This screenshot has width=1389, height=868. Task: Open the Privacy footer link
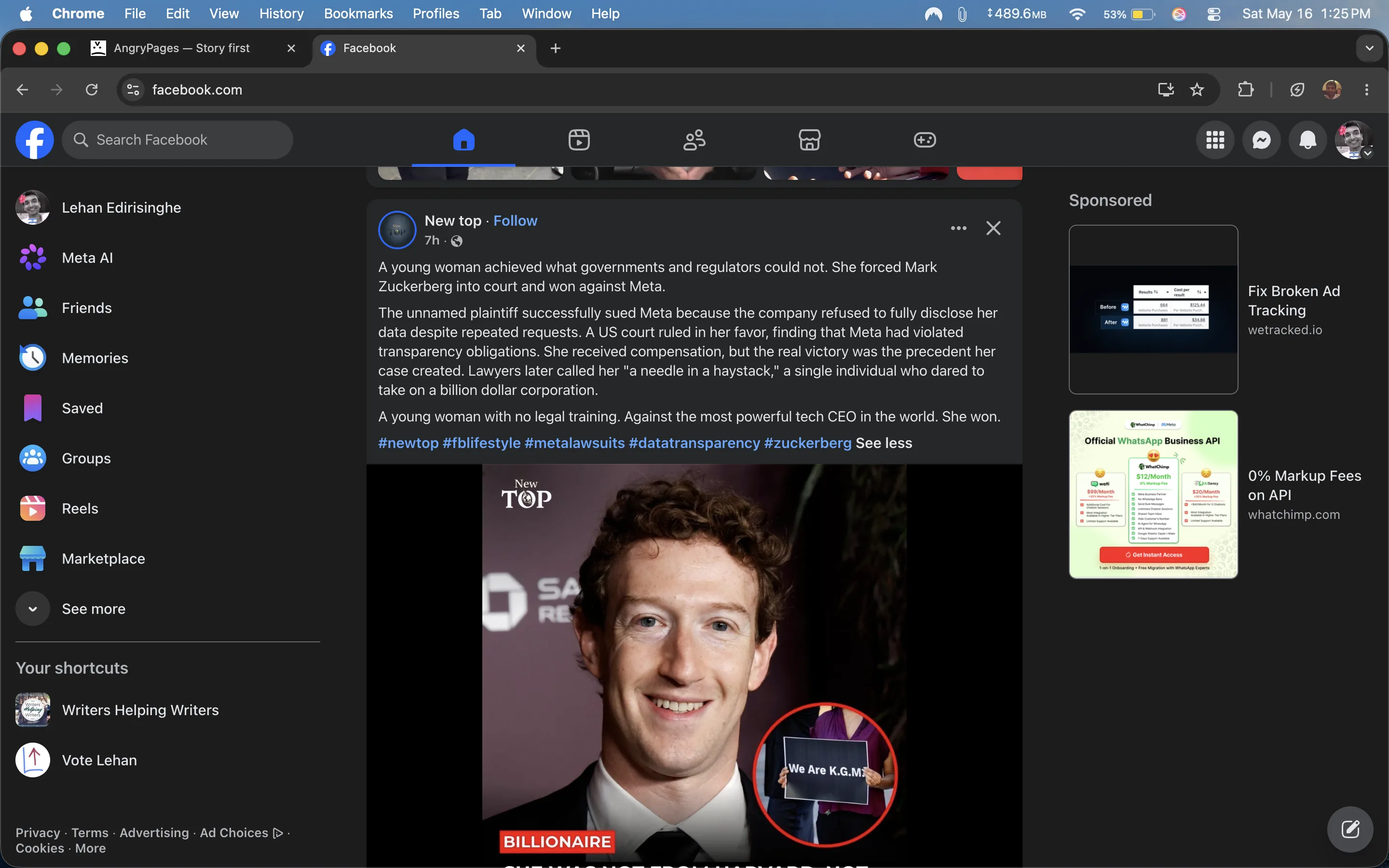38,832
